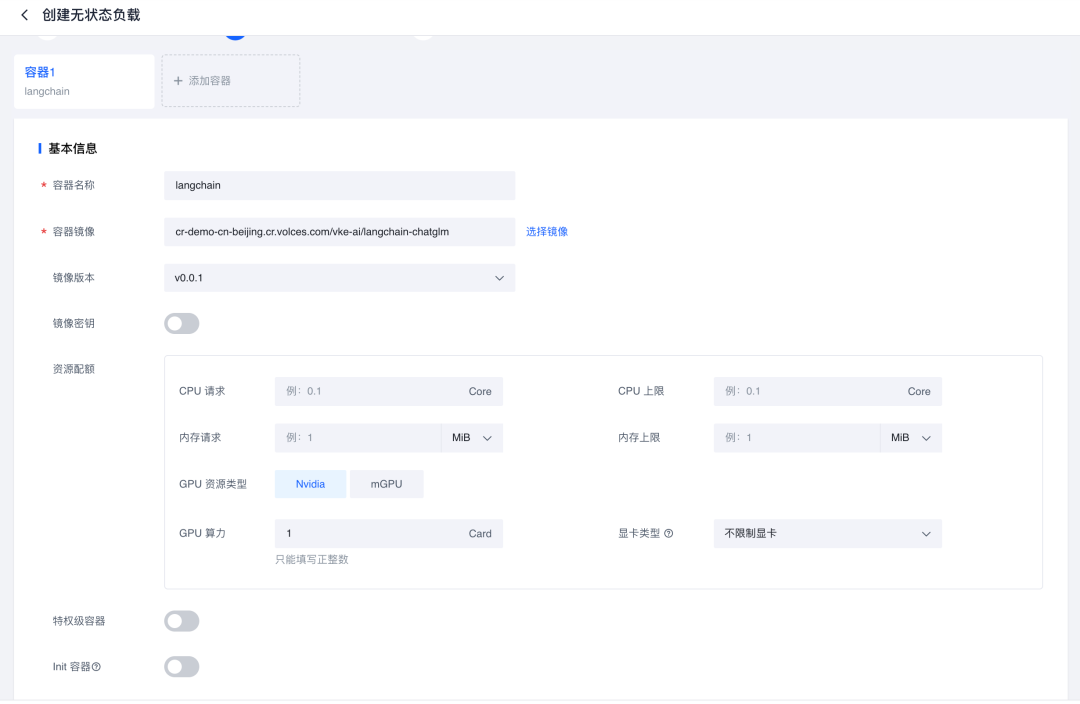Click the back arrow beside 创建无状态负载
This screenshot has height=704, width=1080.
(x=25, y=15)
